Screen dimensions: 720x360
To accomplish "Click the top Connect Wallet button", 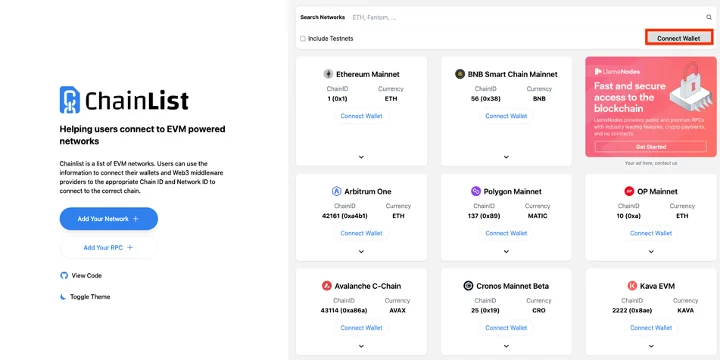I will (x=679, y=38).
